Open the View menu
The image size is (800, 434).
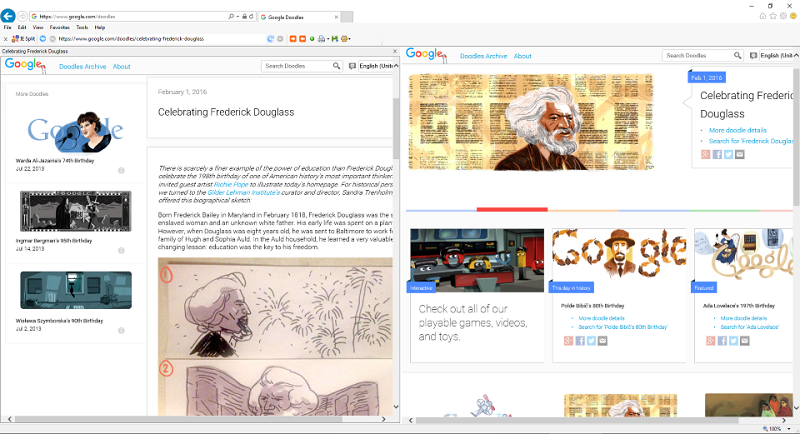(x=38, y=28)
